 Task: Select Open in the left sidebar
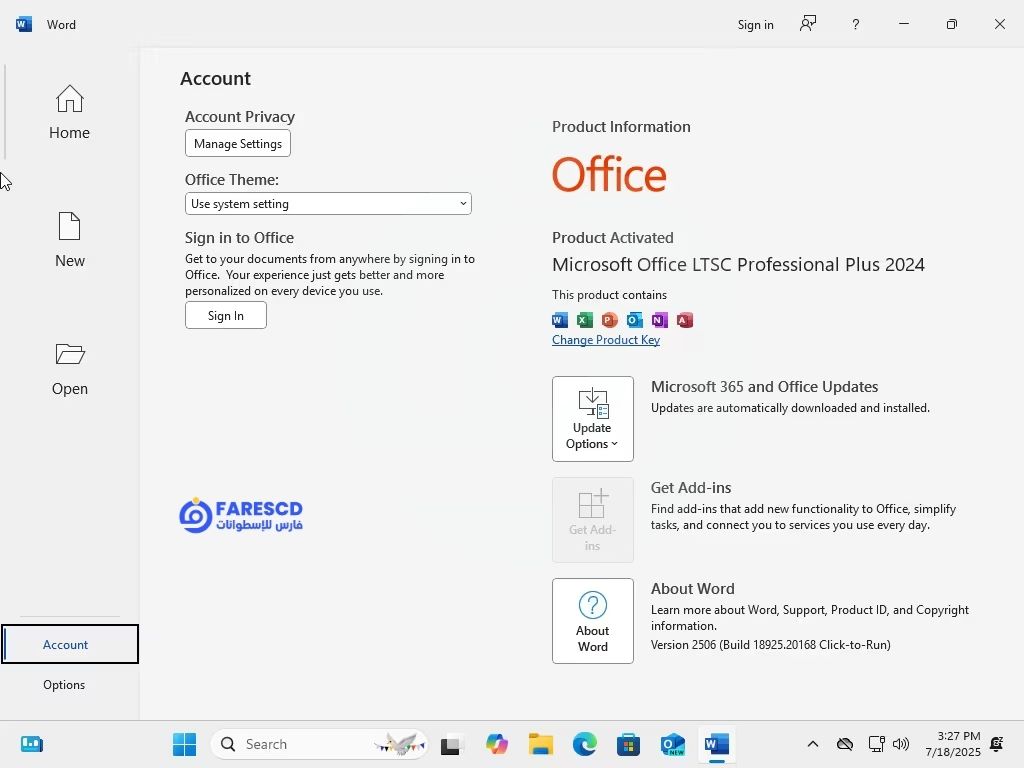[69, 369]
